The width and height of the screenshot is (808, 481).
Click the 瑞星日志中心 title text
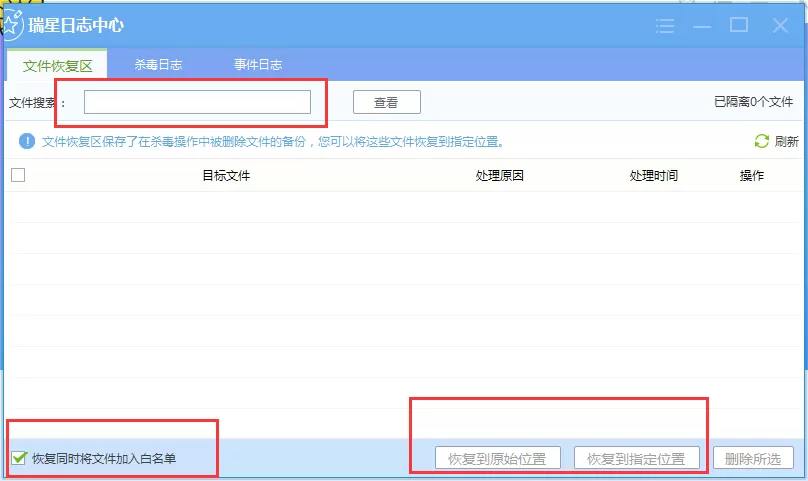[x=76, y=25]
